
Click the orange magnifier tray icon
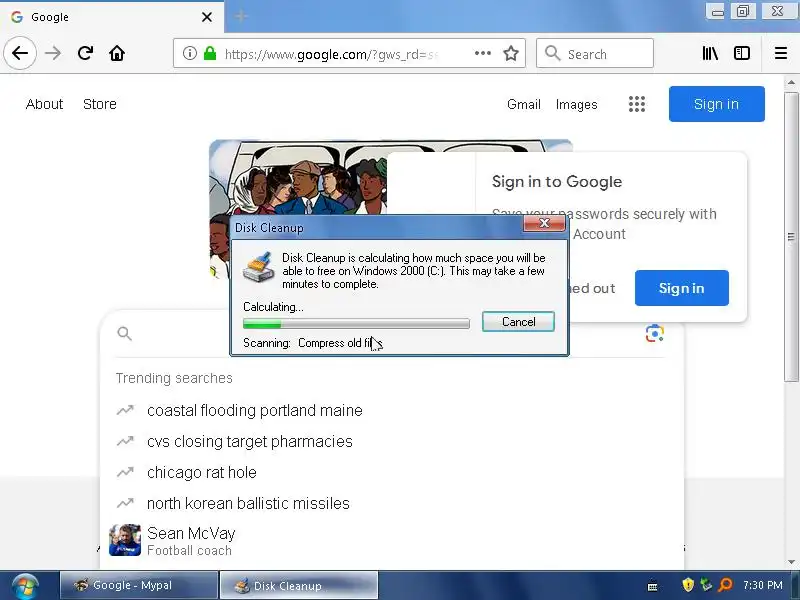click(x=725, y=585)
